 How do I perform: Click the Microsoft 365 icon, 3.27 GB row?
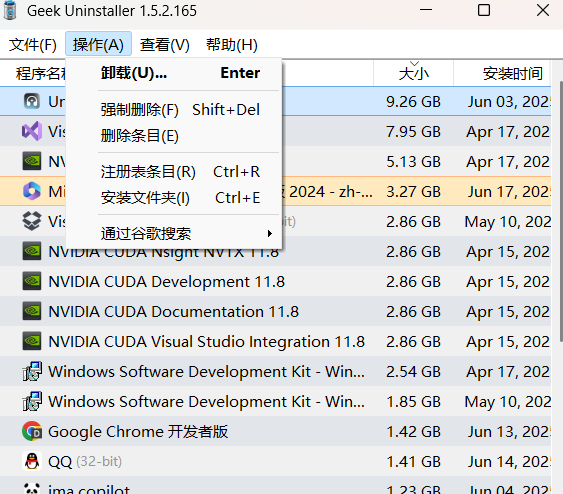[x=32, y=191]
